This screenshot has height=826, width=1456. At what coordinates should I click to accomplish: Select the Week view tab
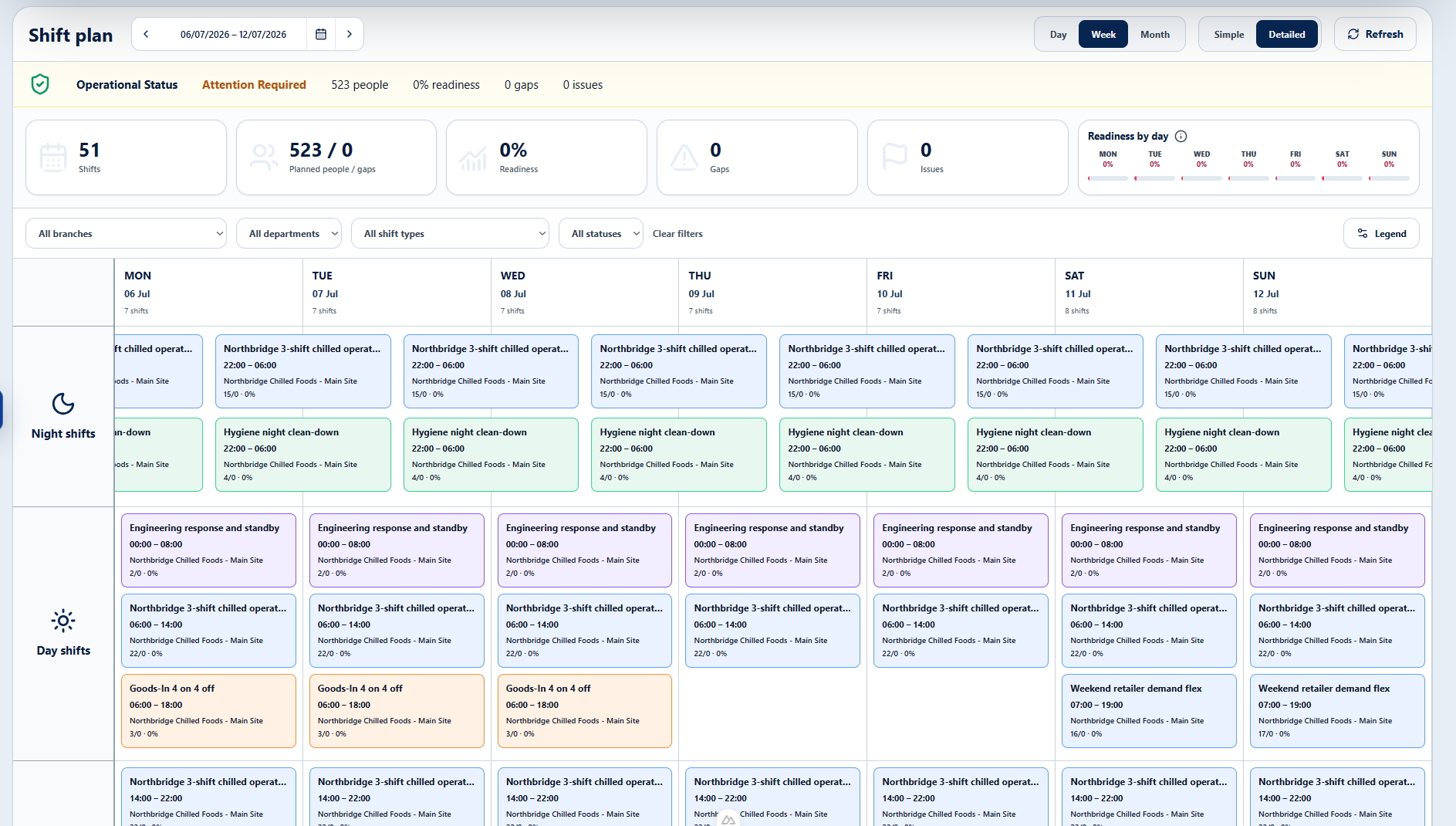1103,34
